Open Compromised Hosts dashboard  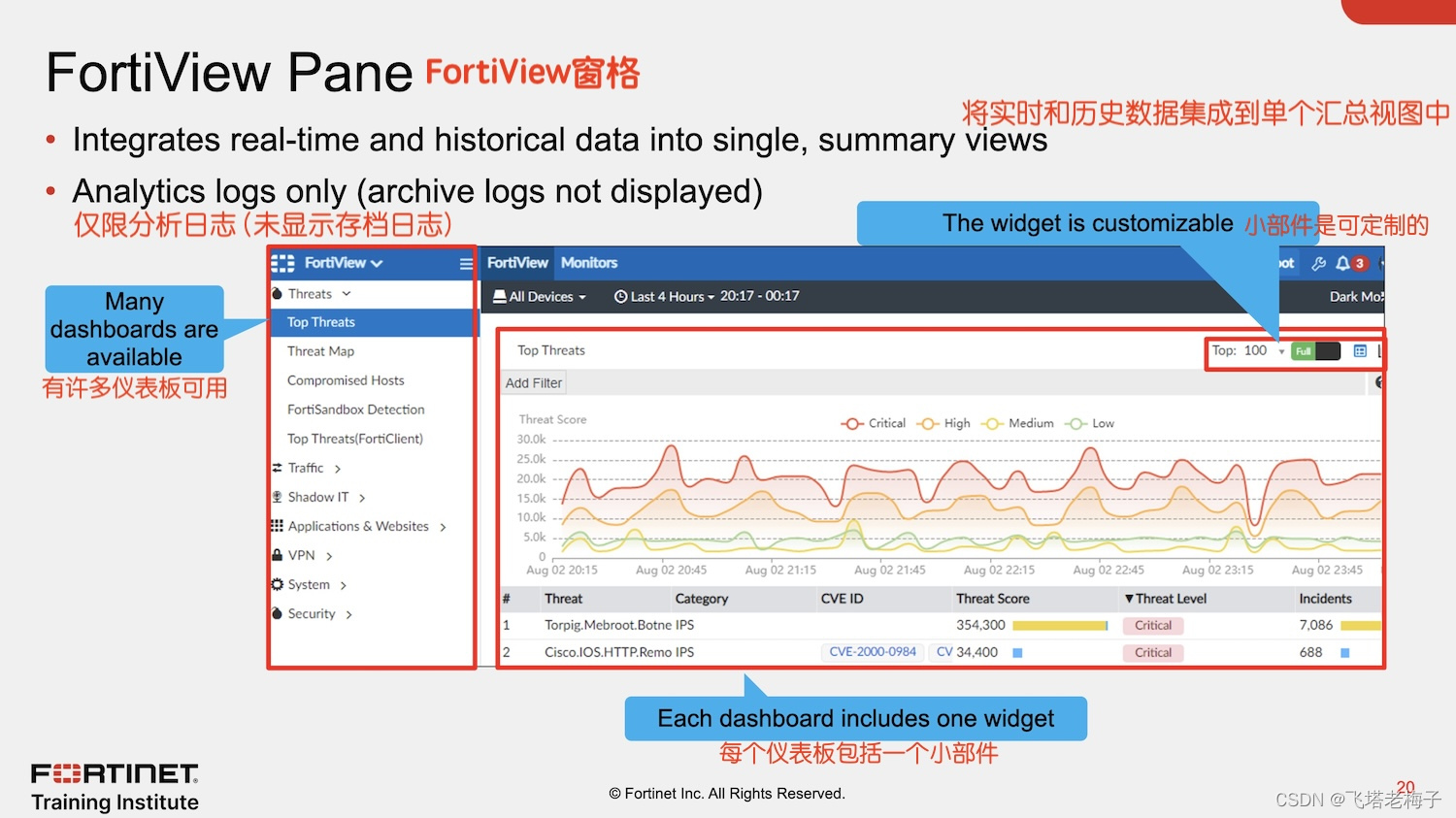tap(346, 380)
